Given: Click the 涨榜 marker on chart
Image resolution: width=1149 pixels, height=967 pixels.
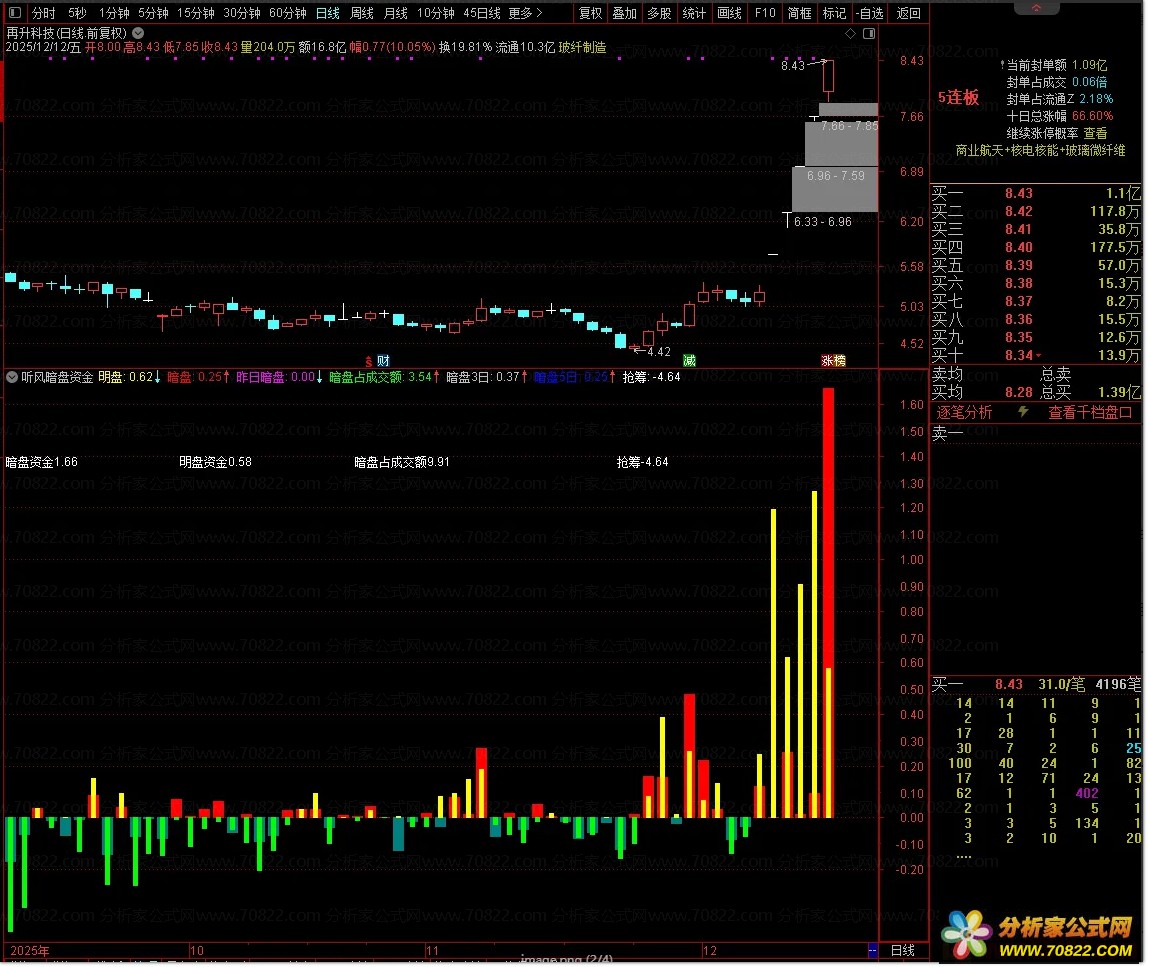Looking at the screenshot, I should point(833,360).
